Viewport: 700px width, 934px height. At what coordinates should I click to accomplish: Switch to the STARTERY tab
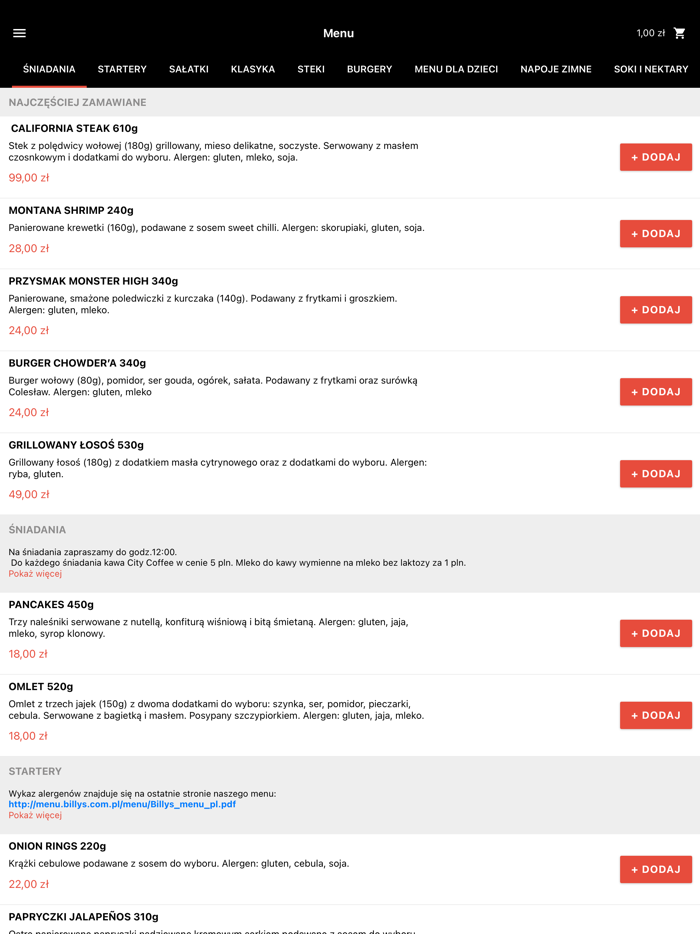coord(122,69)
